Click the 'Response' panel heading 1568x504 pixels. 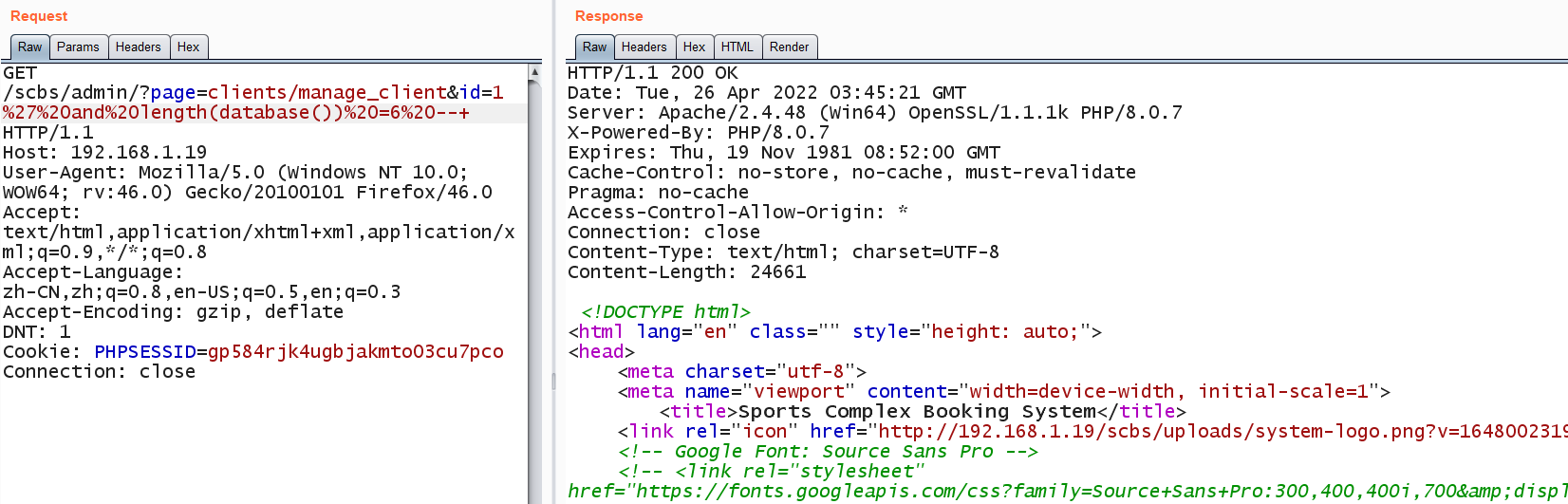coord(608,16)
